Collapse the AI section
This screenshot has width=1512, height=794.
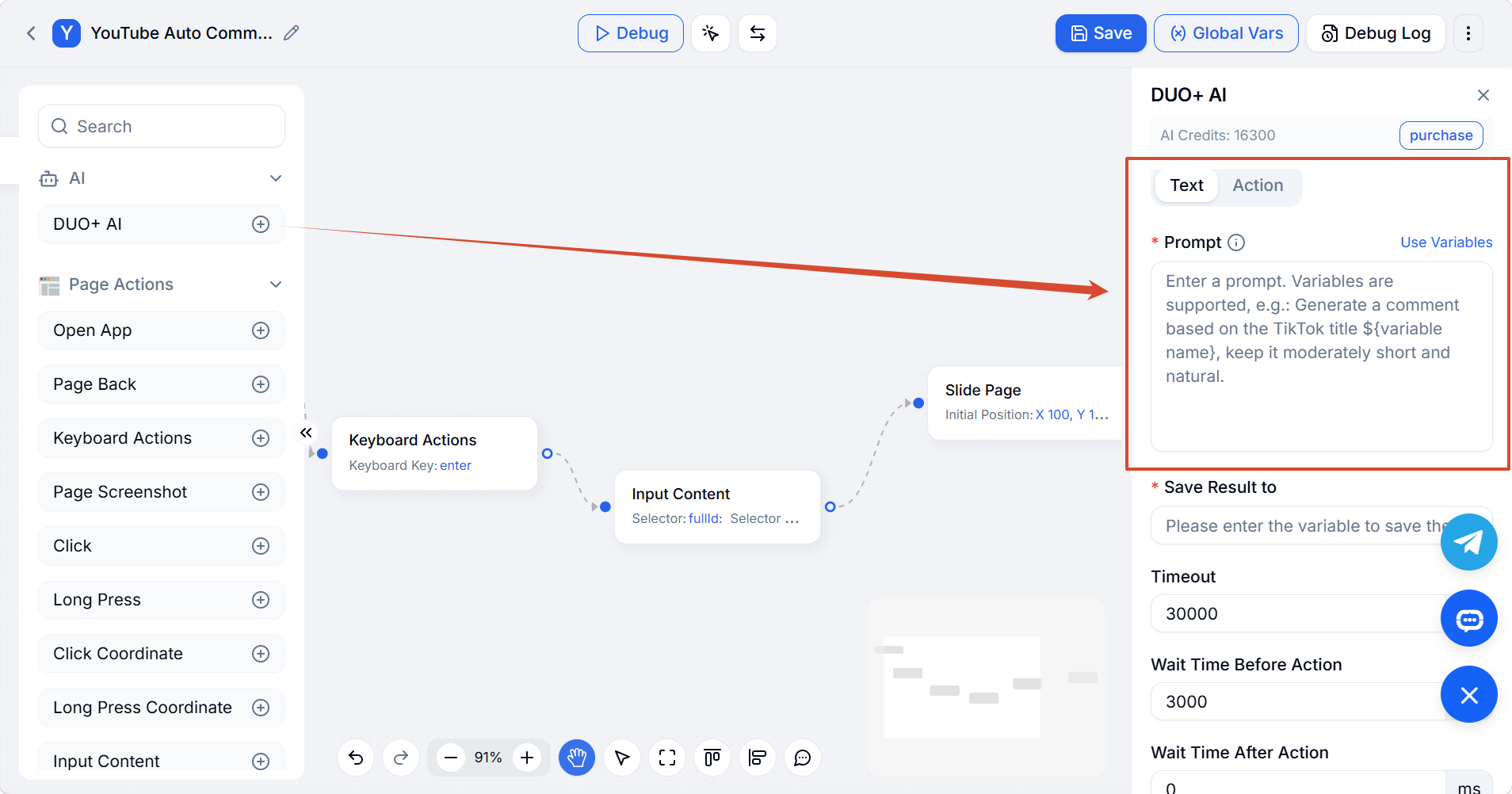click(x=276, y=178)
